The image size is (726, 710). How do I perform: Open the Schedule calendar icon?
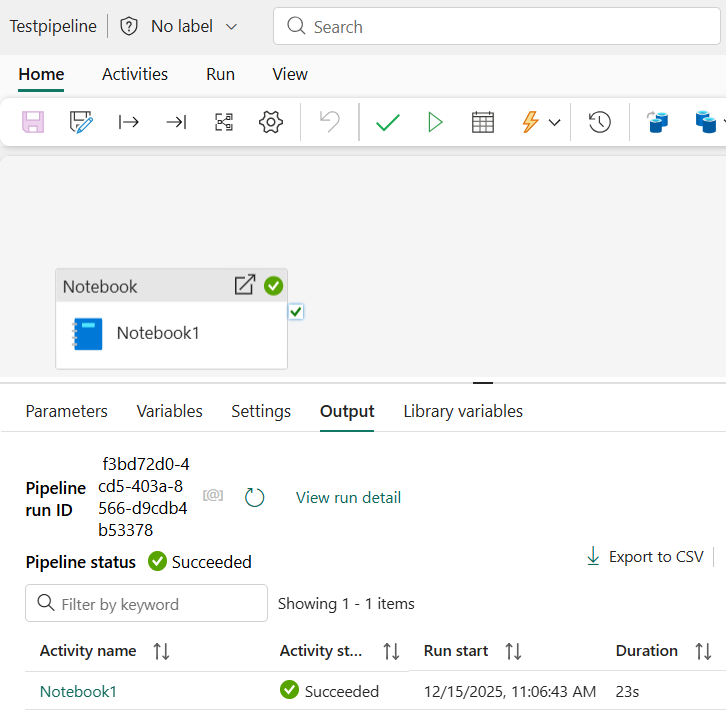pyautogui.click(x=483, y=122)
